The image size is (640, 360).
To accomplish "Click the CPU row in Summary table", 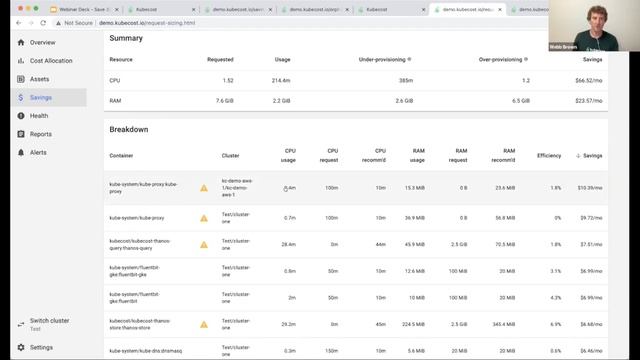I will coord(356,81).
